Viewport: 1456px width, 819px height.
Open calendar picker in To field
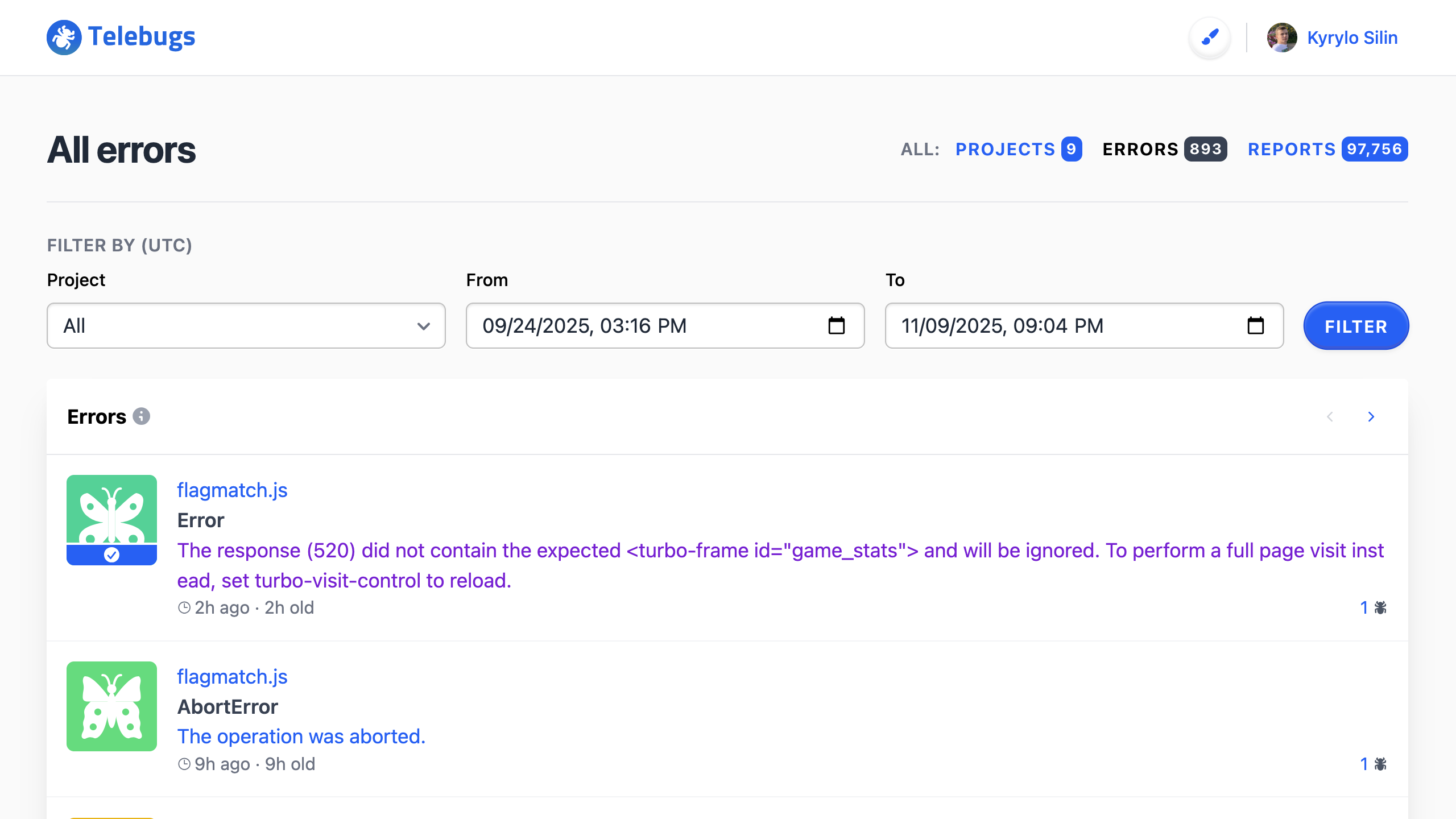(1255, 326)
